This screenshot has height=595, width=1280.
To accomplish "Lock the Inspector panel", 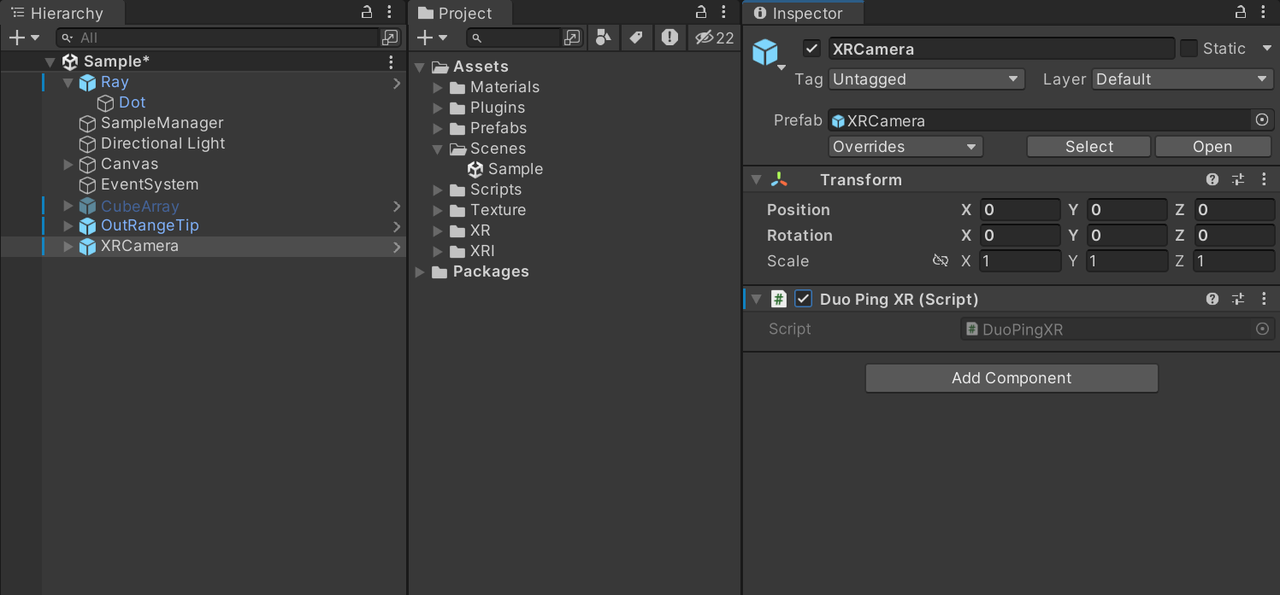I will coord(1240,13).
